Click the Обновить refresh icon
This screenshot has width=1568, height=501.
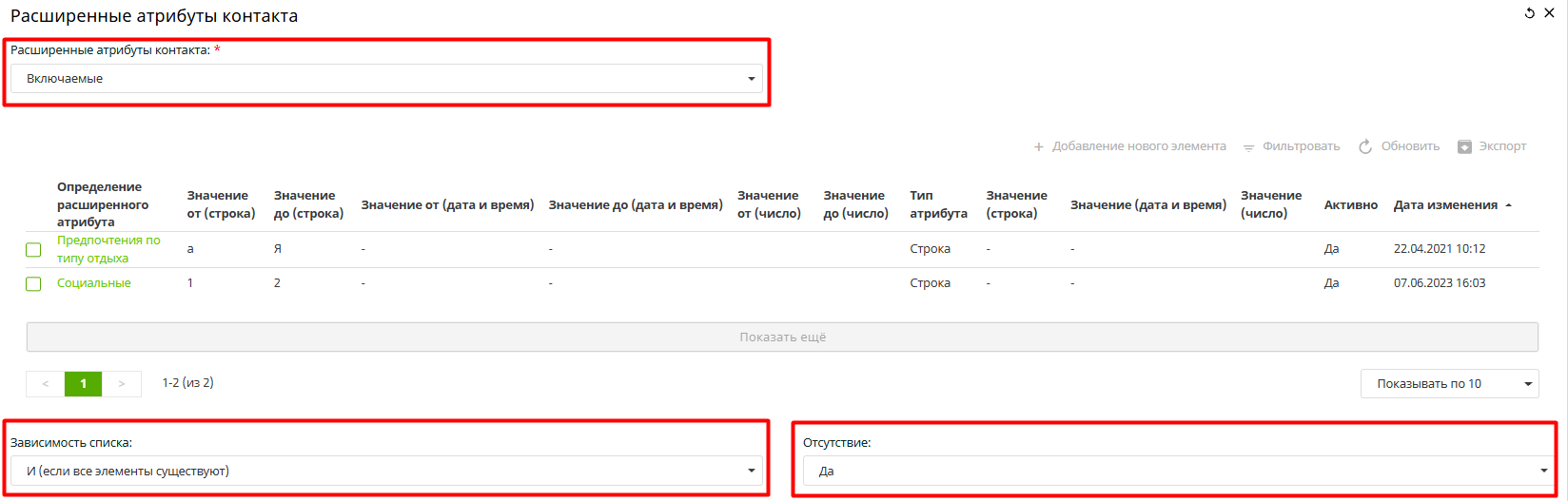click(x=1365, y=146)
